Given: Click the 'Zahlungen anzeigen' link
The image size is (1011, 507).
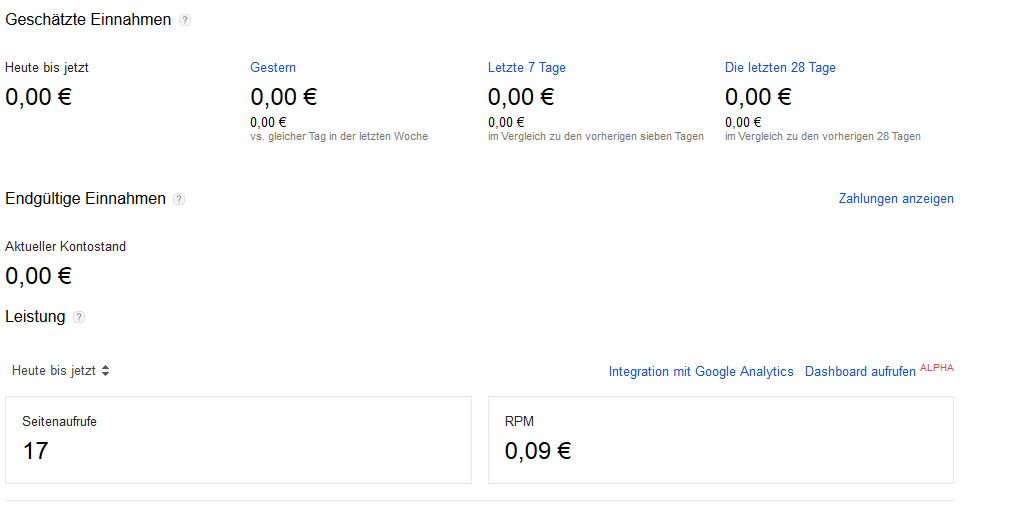Looking at the screenshot, I should click(896, 199).
